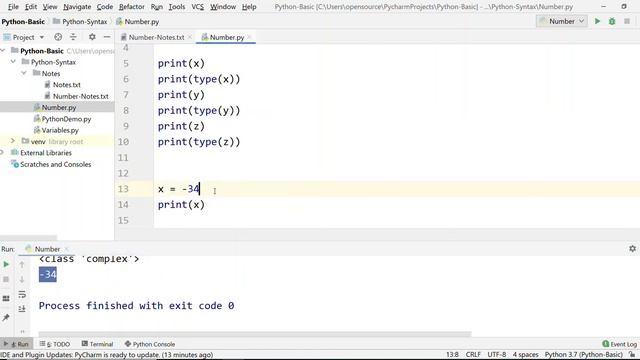640x360 pixels.
Task: Open PythonDemo.py from project tree
Action: pyautogui.click(x=66, y=119)
